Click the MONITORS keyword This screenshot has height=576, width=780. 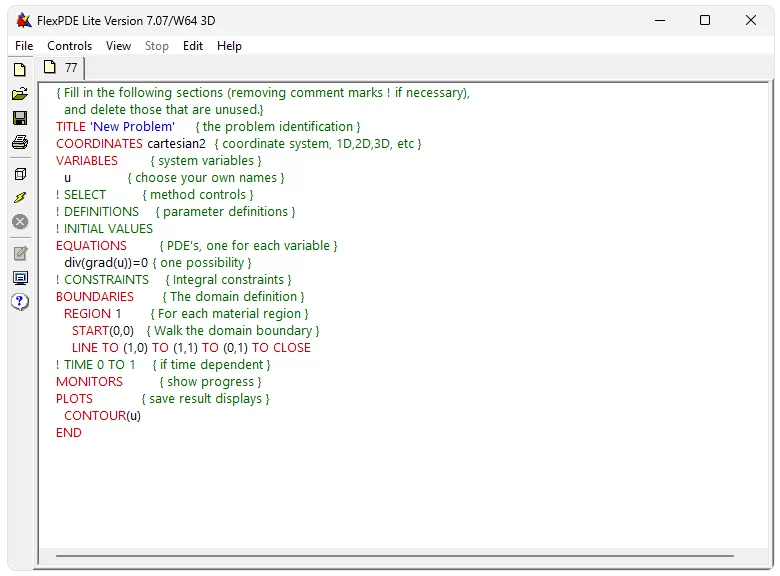[89, 382]
